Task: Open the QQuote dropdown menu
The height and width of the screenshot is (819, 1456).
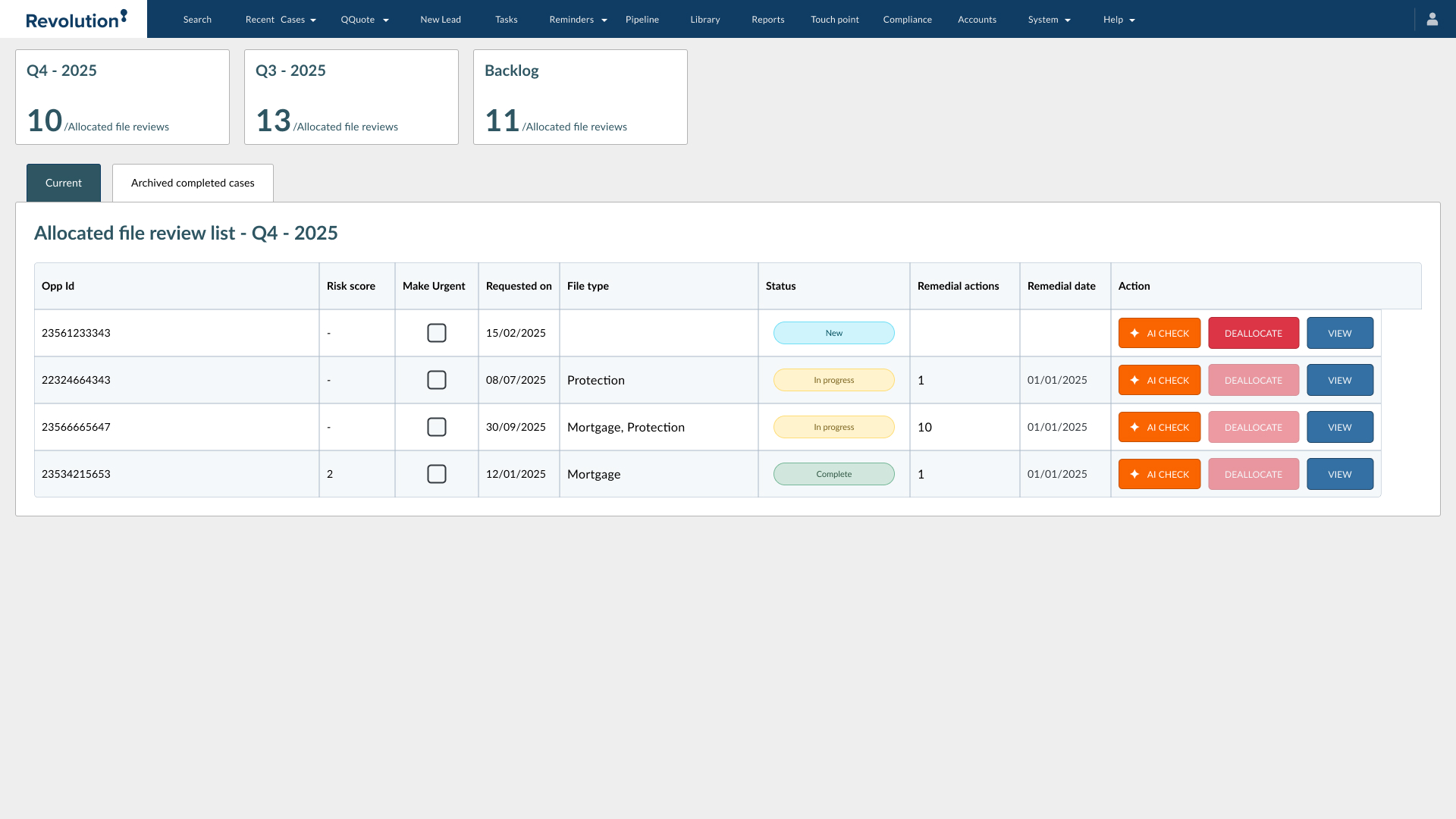Action: (364, 19)
